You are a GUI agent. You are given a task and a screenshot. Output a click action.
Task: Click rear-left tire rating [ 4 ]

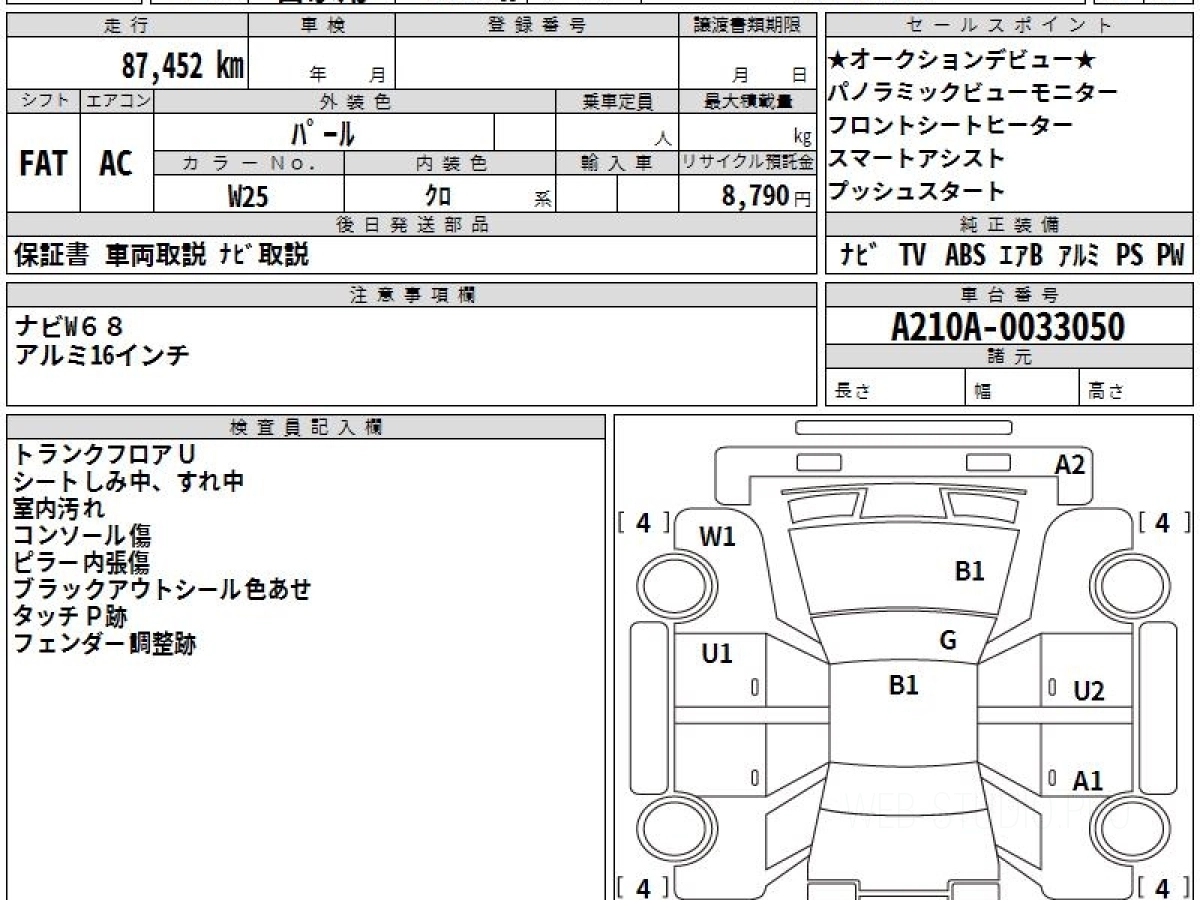[x=644, y=887]
